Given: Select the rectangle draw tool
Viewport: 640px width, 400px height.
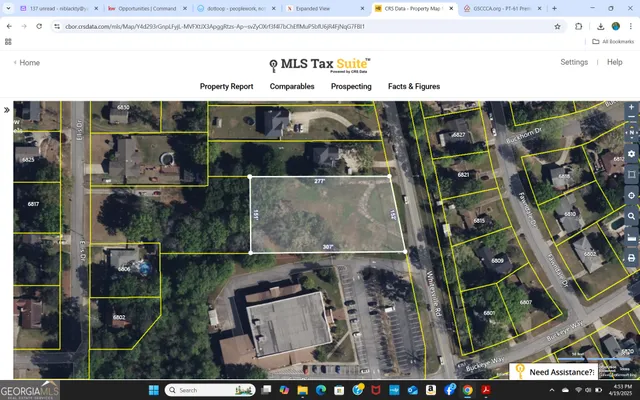Looking at the screenshot, I should point(631,174).
